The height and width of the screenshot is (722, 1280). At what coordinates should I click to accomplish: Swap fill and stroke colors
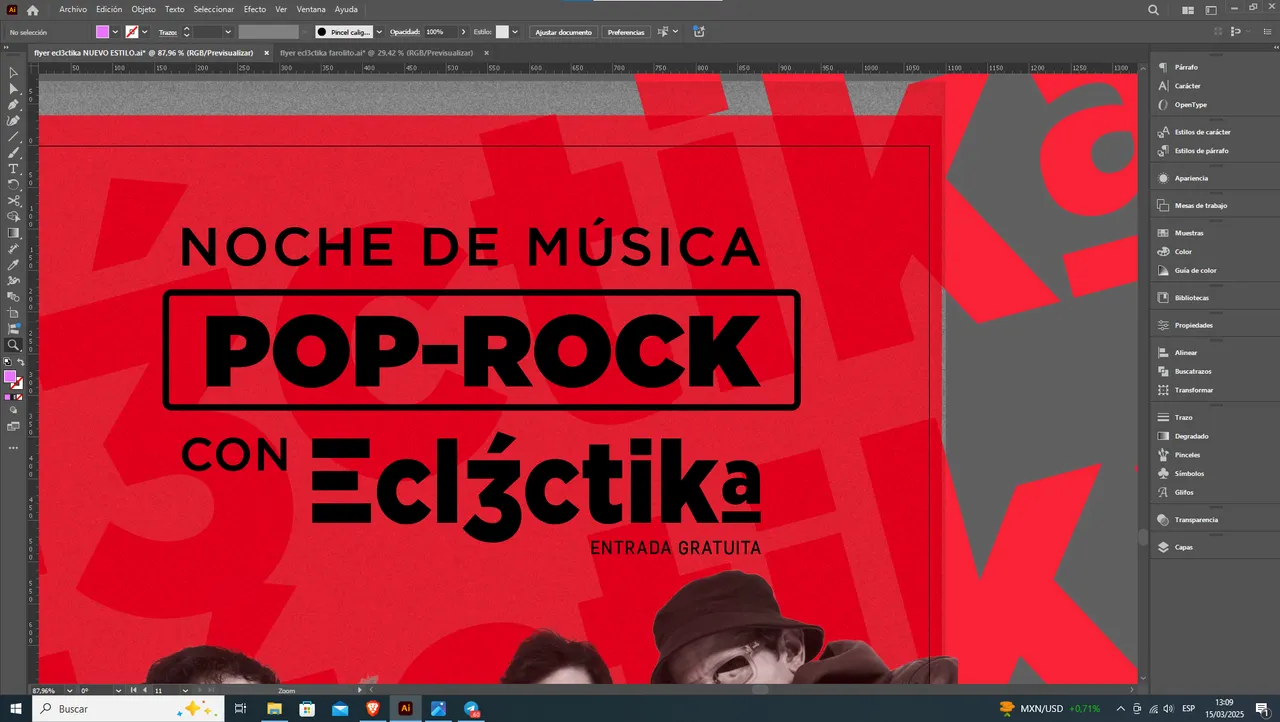[18, 363]
